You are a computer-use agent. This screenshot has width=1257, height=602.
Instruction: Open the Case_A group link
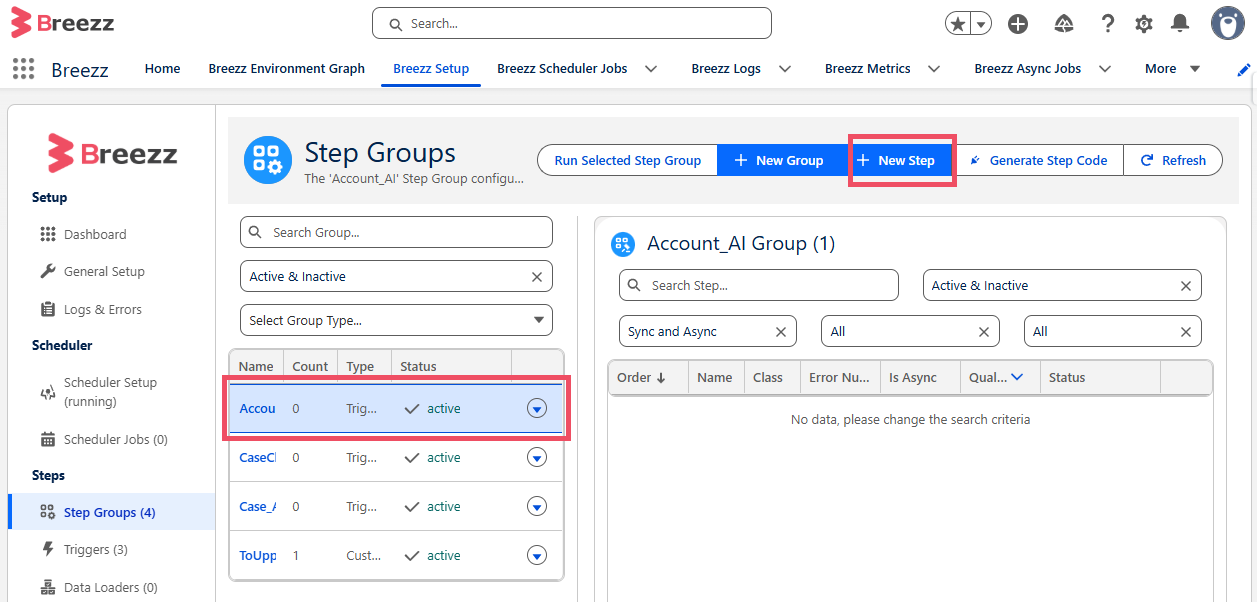click(258, 506)
